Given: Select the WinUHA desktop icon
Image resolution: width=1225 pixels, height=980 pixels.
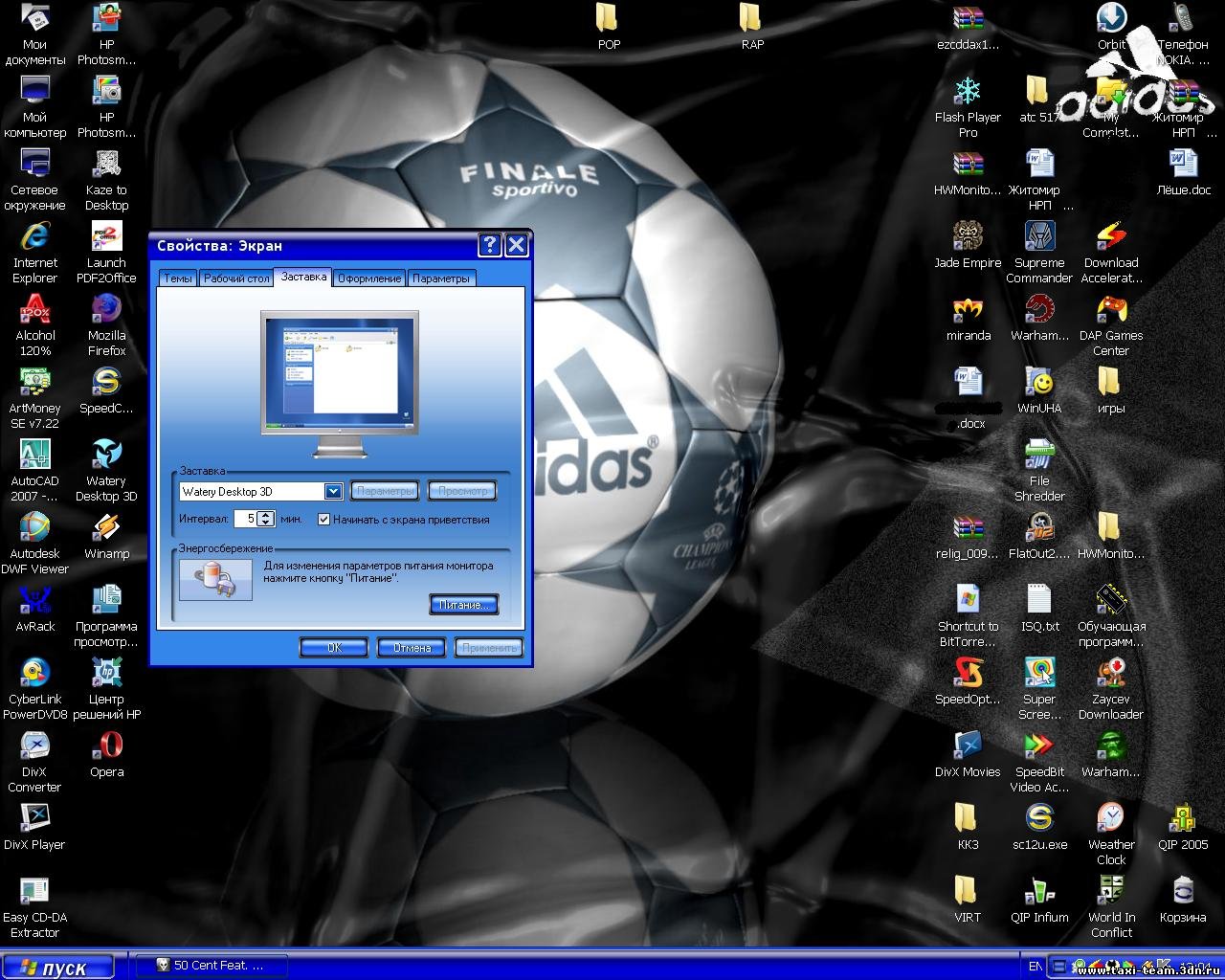Looking at the screenshot, I should (1039, 390).
